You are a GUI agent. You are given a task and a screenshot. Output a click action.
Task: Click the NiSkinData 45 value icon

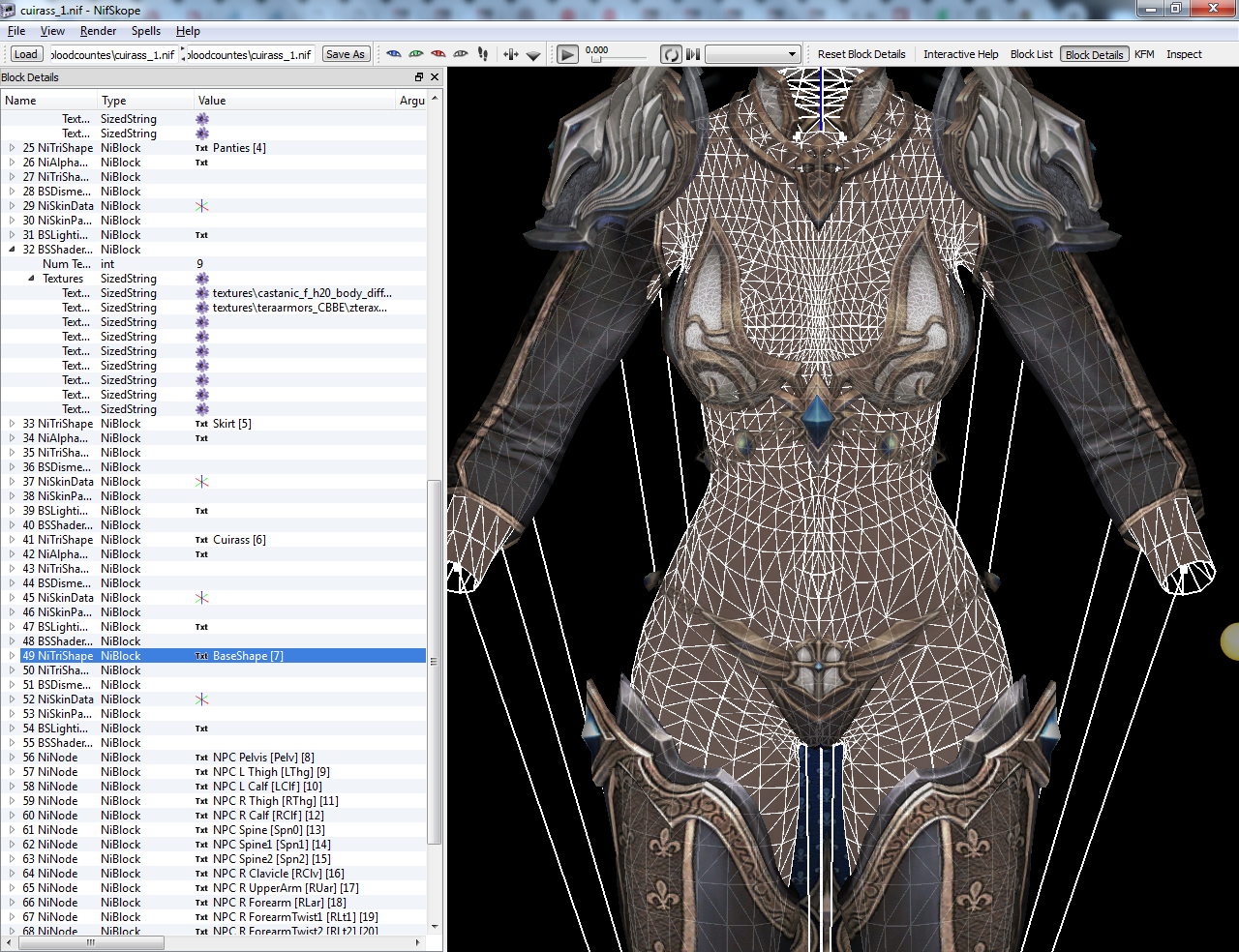point(201,598)
